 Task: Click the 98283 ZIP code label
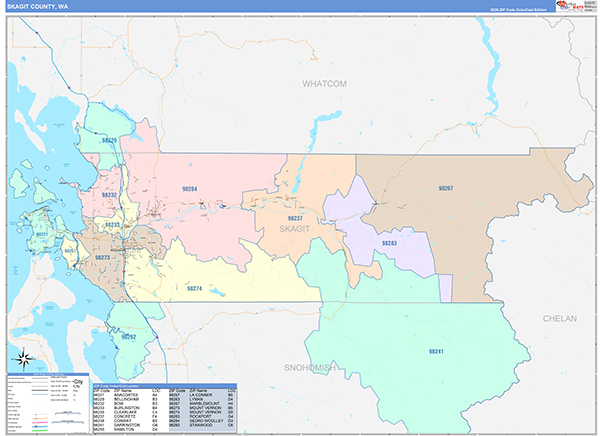pyautogui.click(x=389, y=243)
